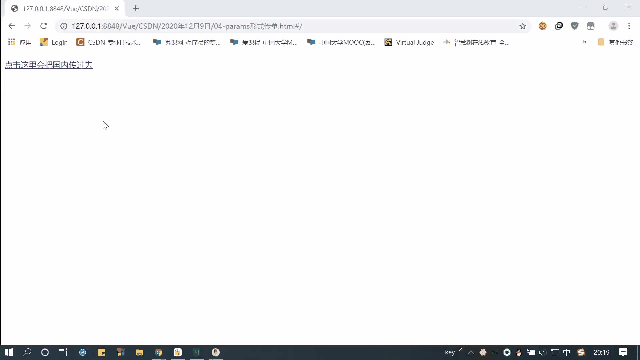Open a new tab with plus button
Image resolution: width=640 pixels, height=360 pixels.
tap(136, 8)
